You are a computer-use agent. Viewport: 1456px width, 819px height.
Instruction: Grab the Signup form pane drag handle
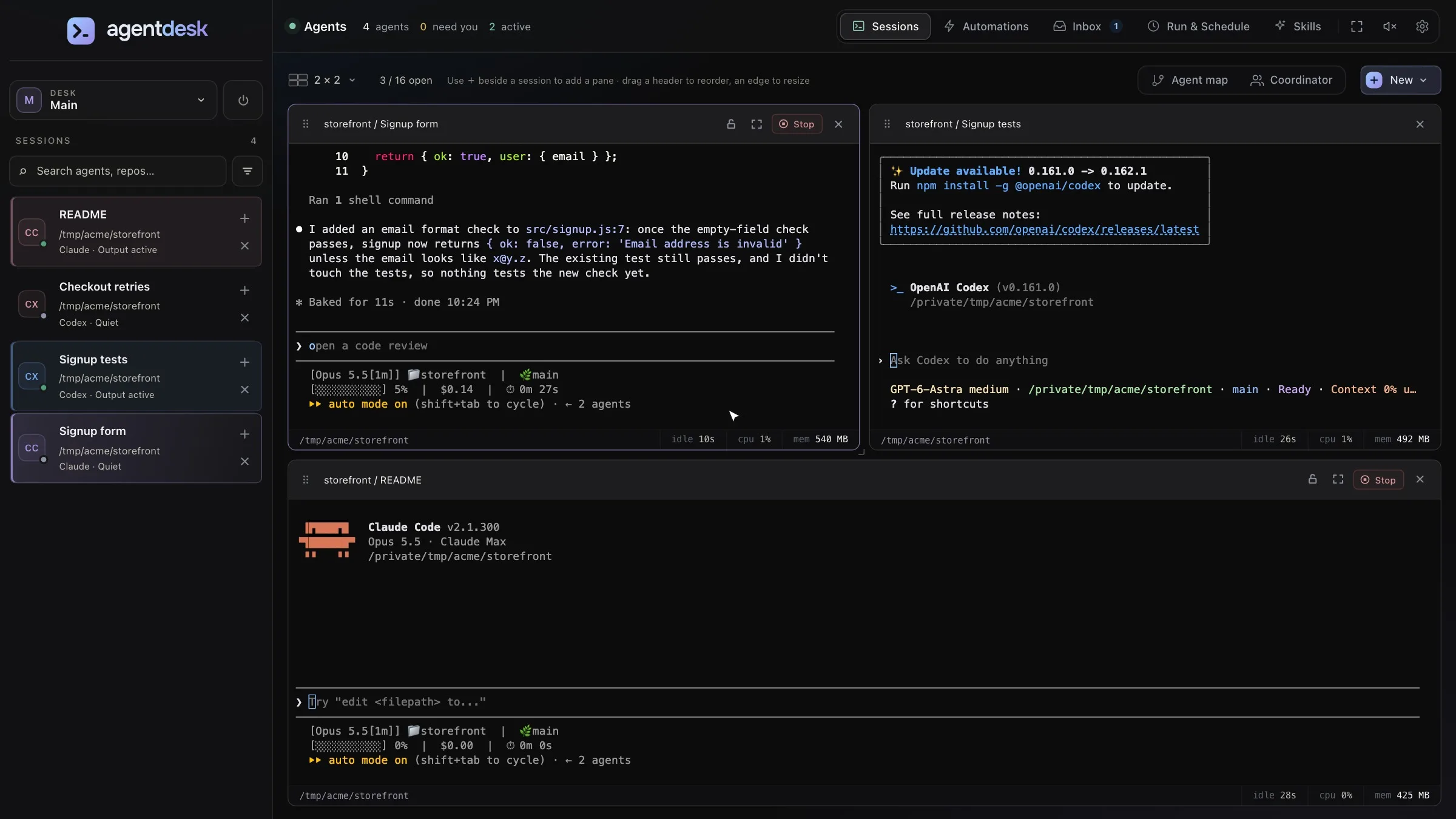tap(306, 124)
